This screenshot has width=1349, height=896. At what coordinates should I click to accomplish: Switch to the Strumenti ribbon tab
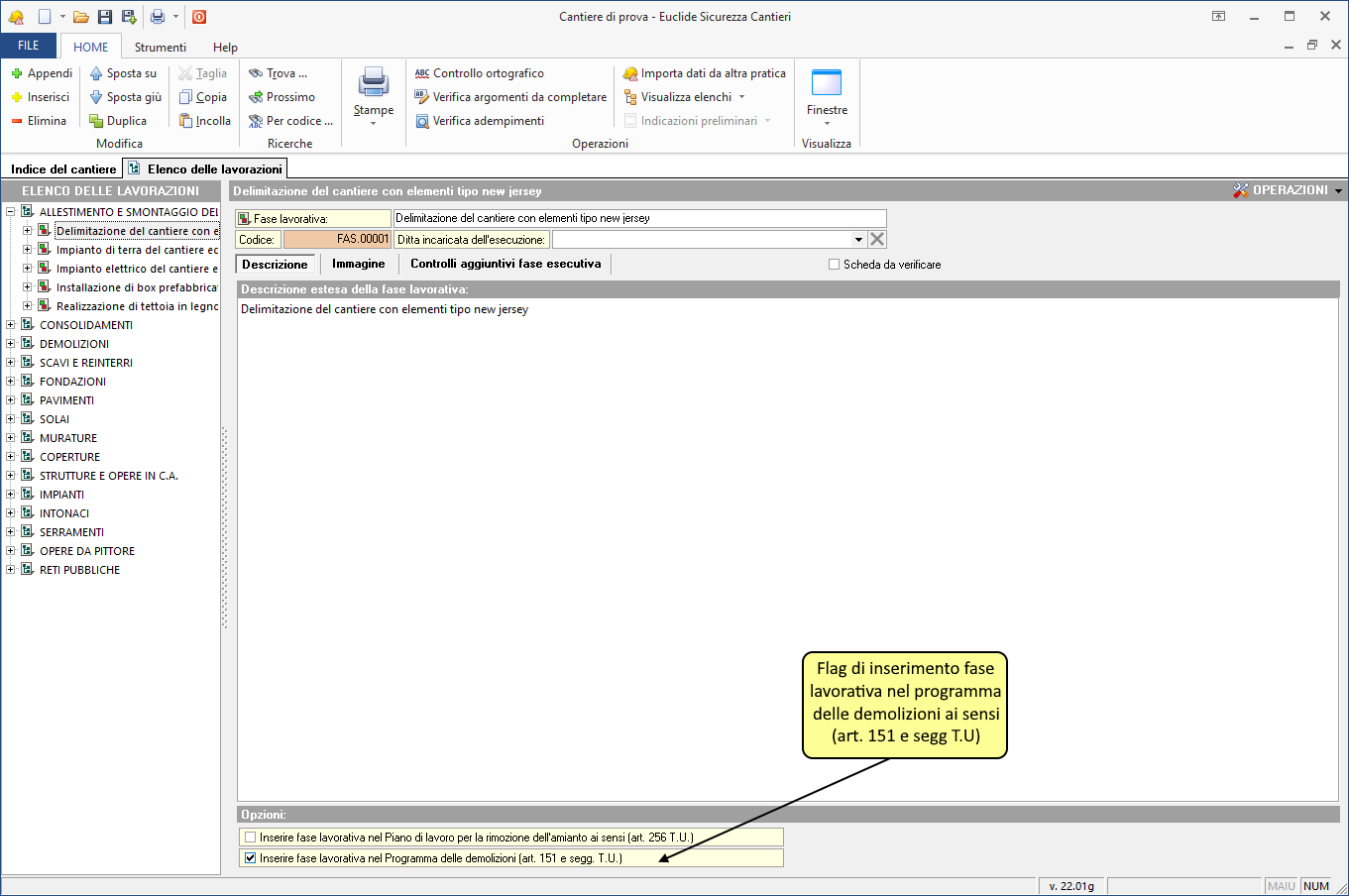[161, 48]
